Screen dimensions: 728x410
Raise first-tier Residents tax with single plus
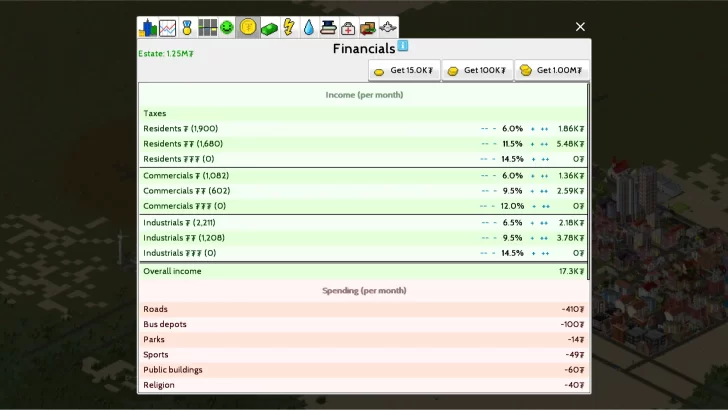(532, 129)
